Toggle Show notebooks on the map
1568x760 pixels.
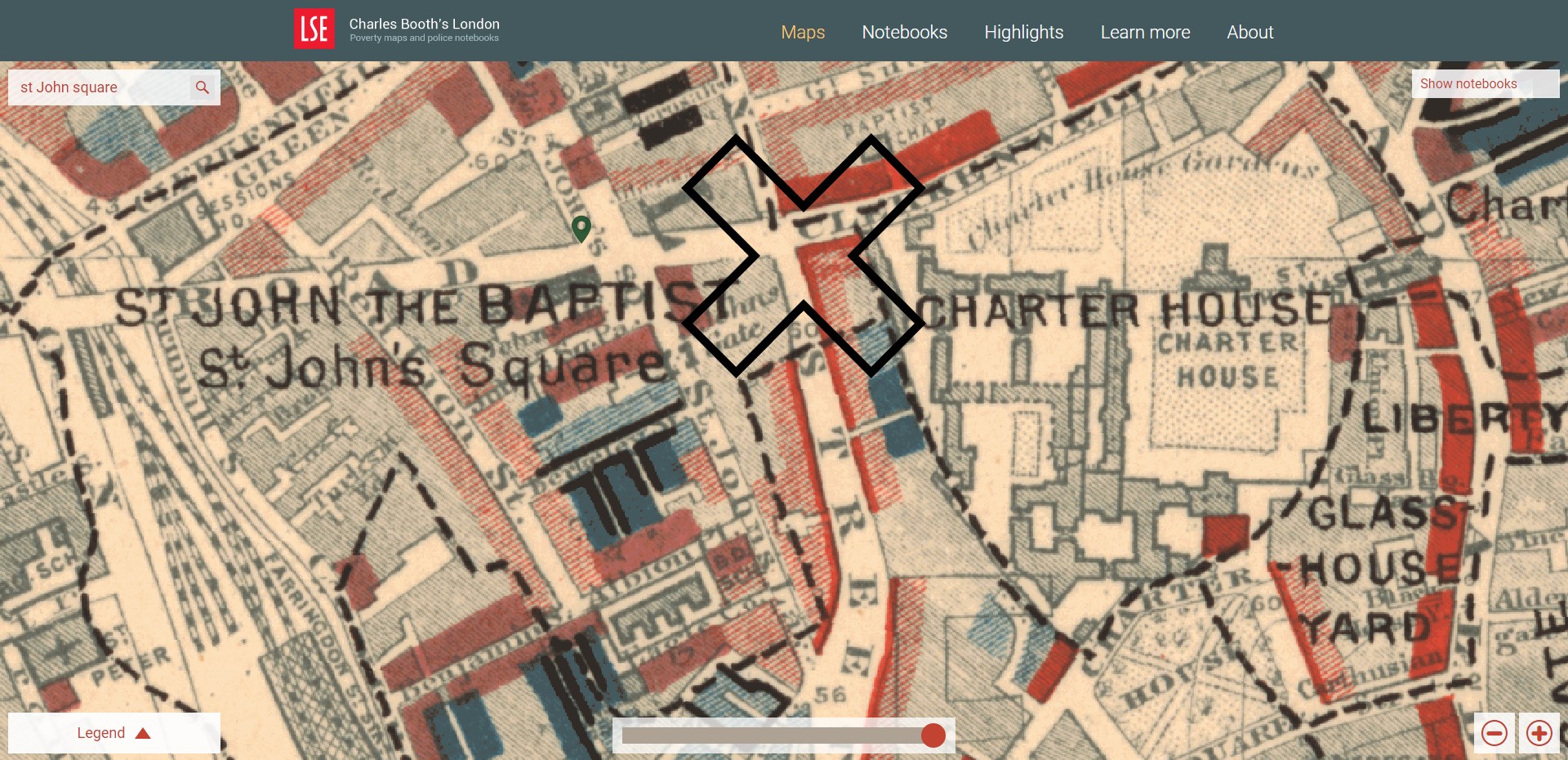(1484, 83)
